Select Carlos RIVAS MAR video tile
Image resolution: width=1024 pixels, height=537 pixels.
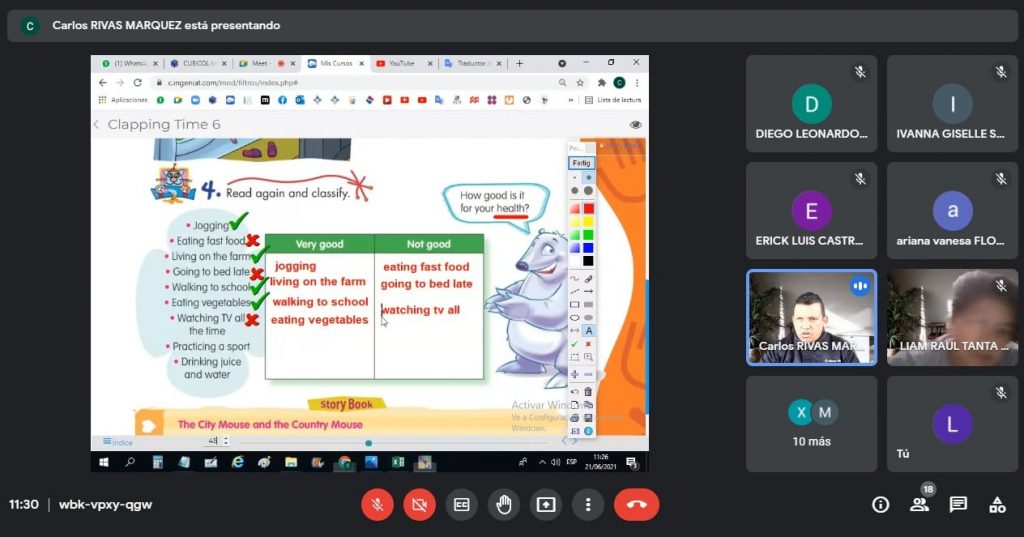811,317
